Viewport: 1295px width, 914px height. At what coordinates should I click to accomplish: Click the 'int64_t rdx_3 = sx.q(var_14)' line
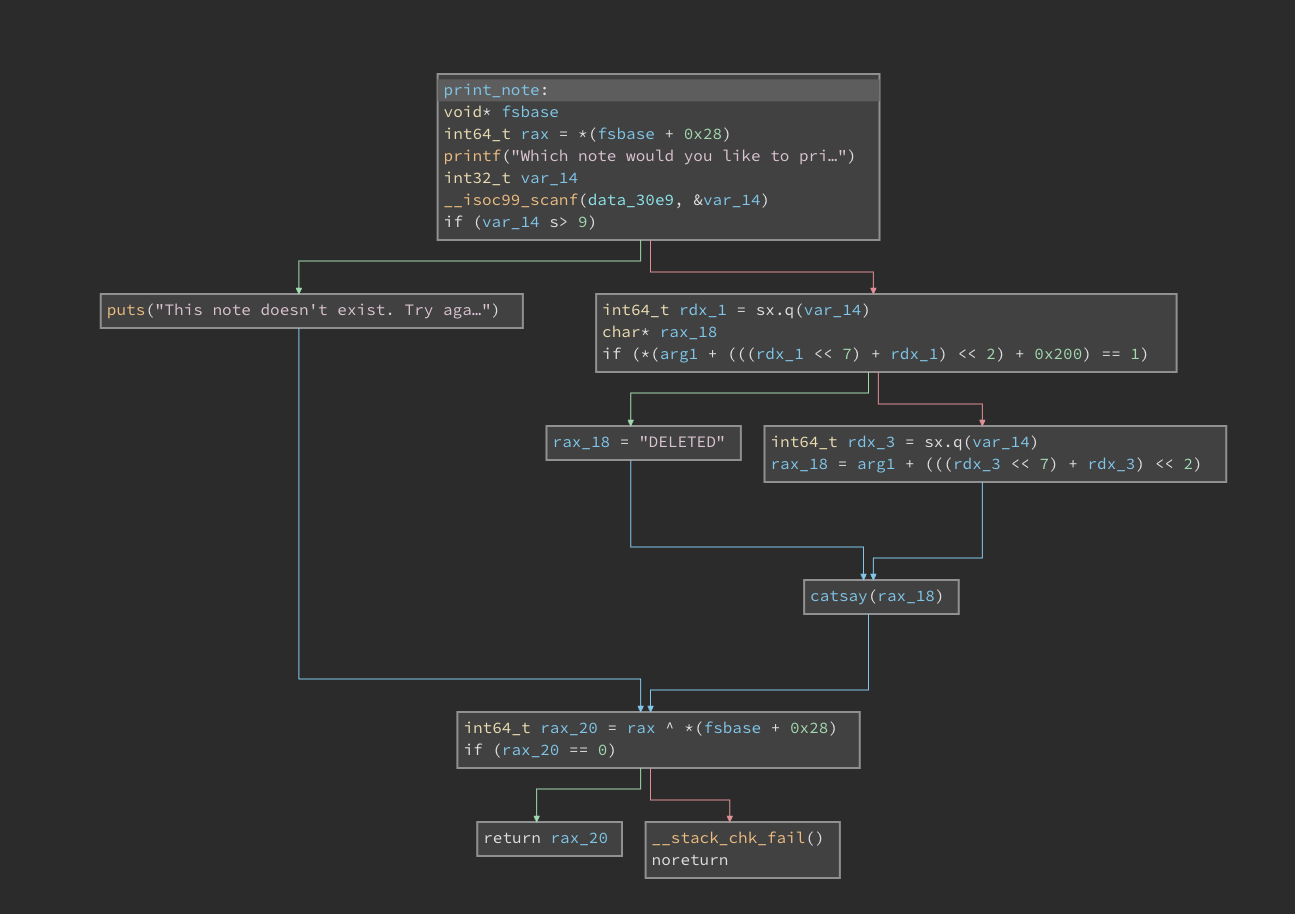(x=904, y=442)
